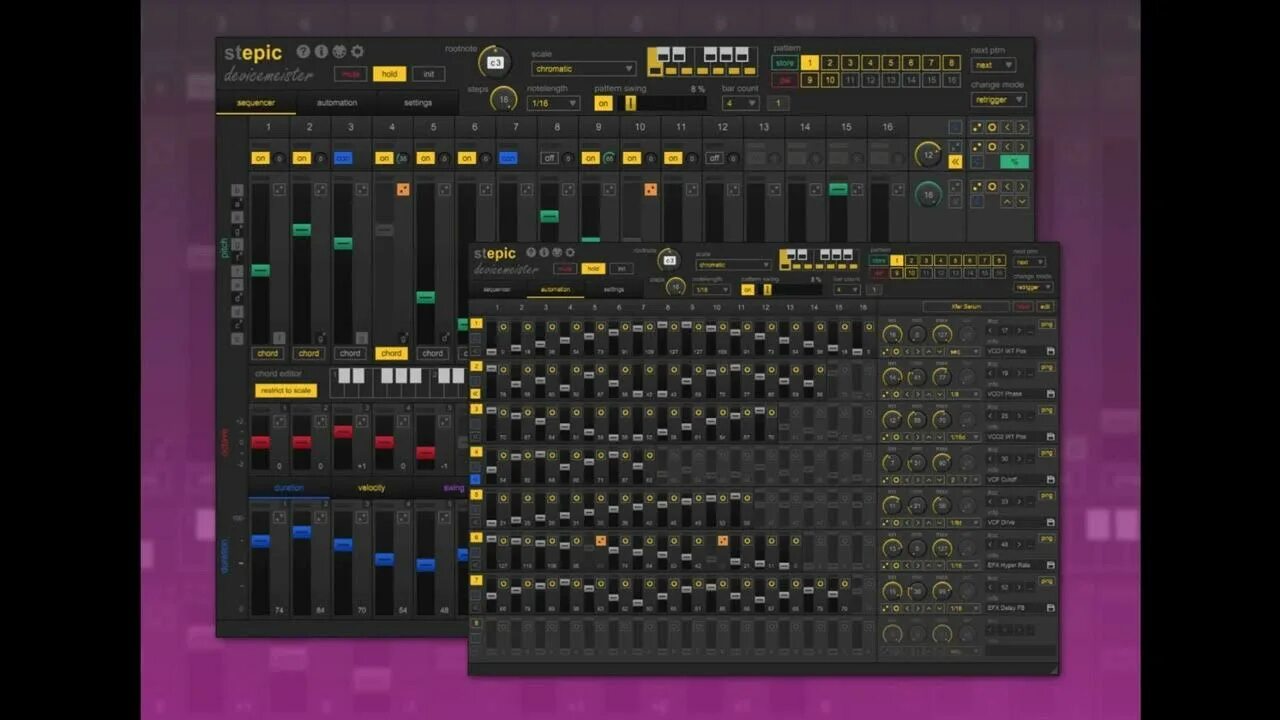Click the edit button next to Xfer Serum

[1045, 307]
